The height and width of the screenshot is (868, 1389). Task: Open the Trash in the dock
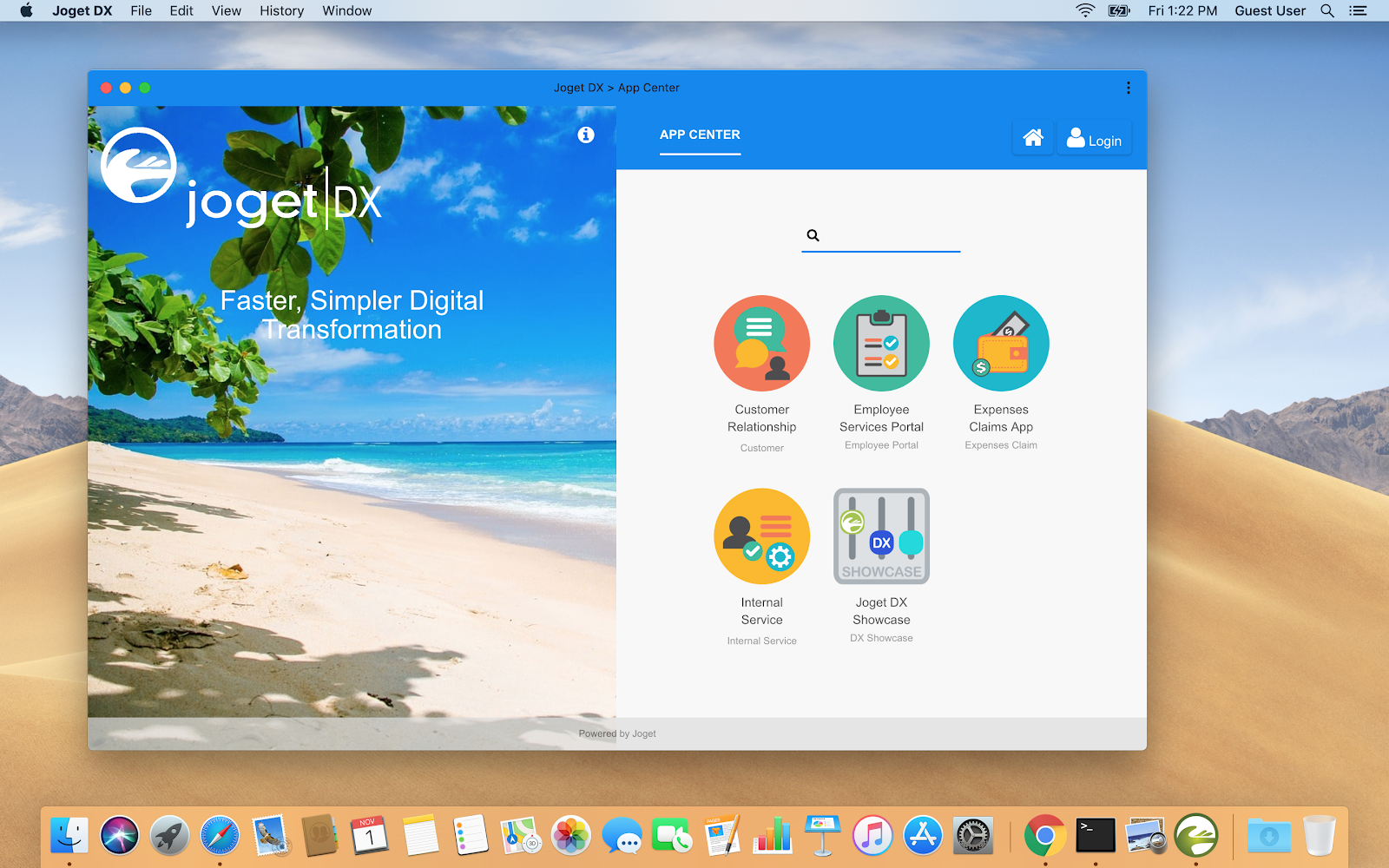tap(1319, 836)
